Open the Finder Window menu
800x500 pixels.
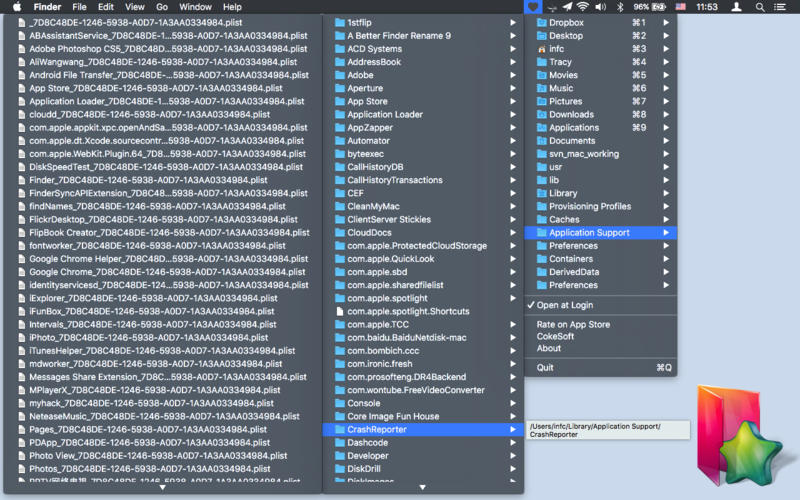tap(195, 7)
